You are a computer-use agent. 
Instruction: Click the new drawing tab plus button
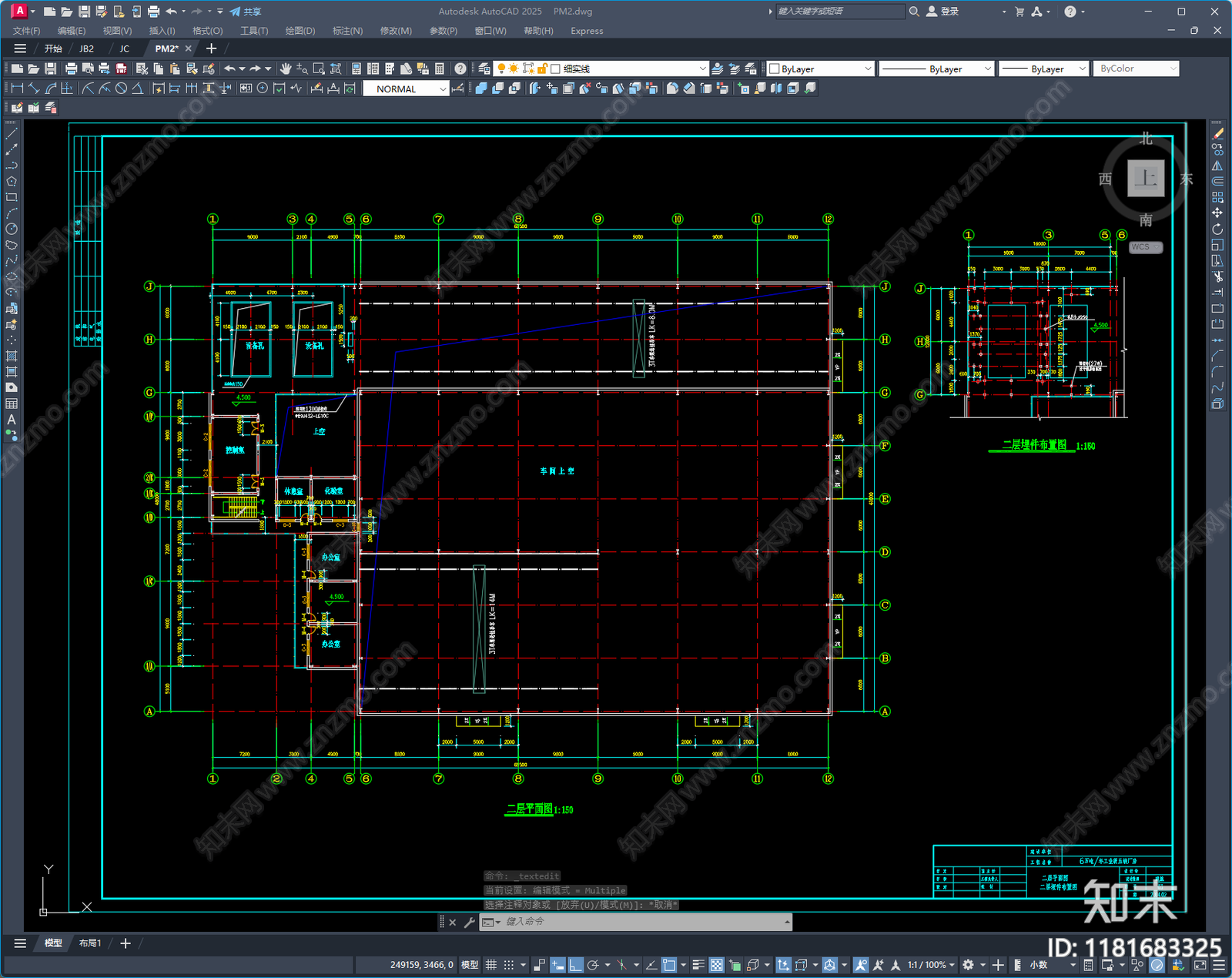pos(212,49)
